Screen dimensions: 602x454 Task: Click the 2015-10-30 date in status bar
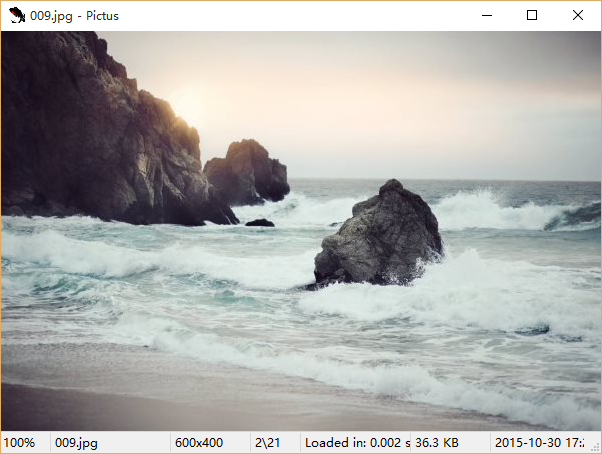point(540,442)
